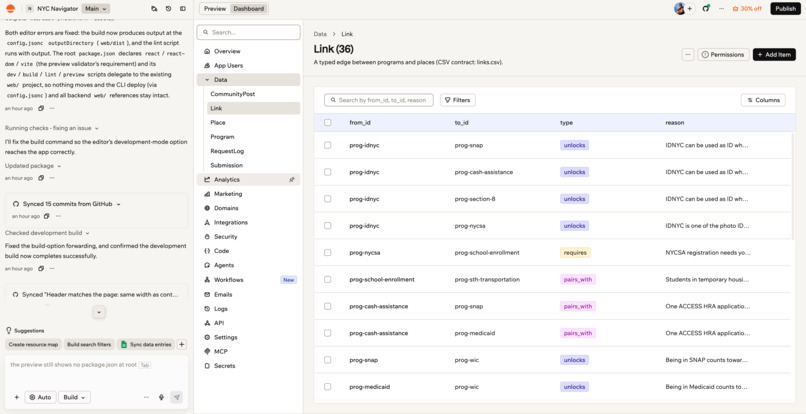Viewport: 806px width, 414px height.
Task: Toggle the panel layout icon in header
Action: point(183,9)
